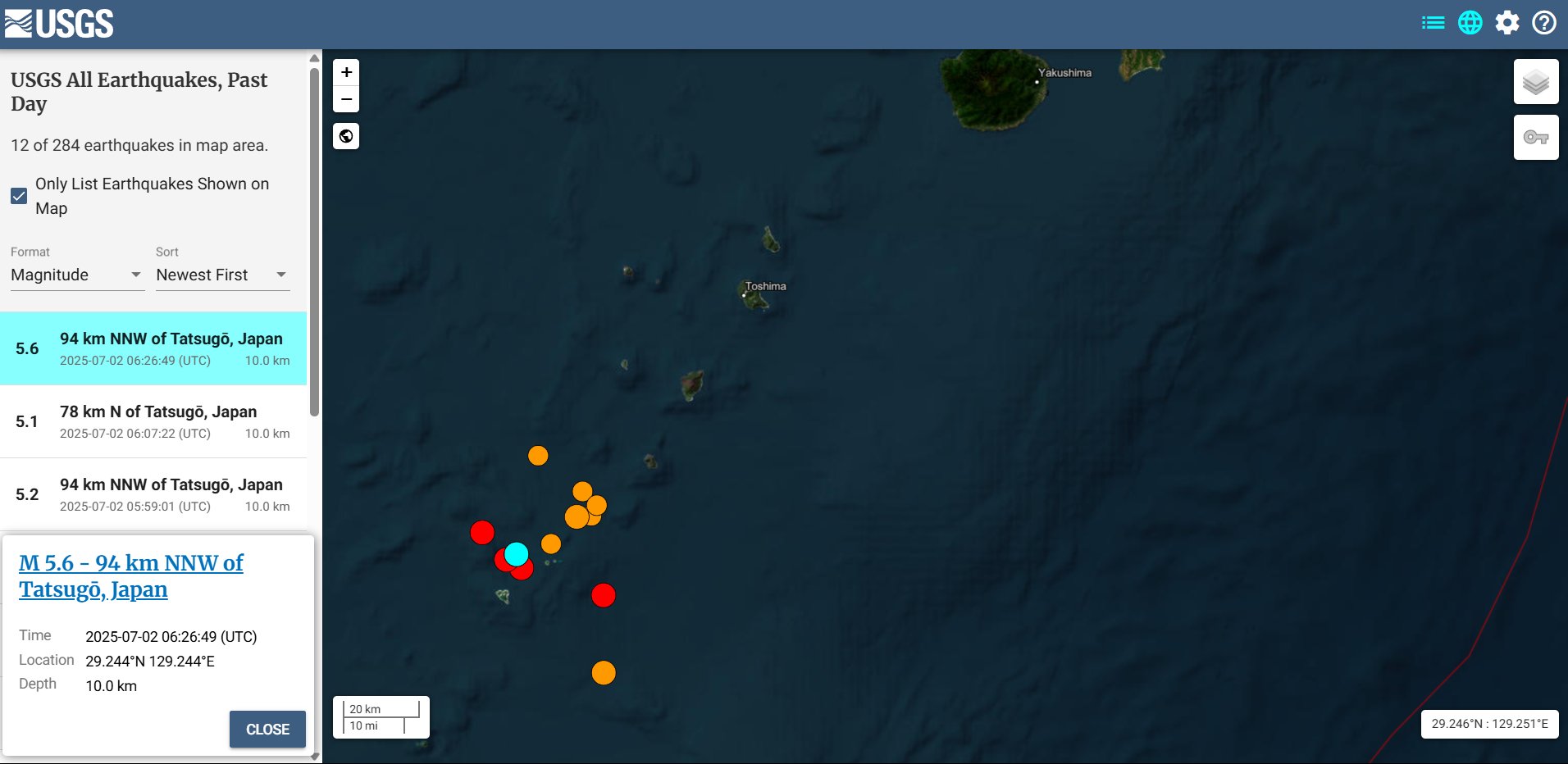Click the Toshima map label
Screen dimensions: 1568x764
coord(765,286)
